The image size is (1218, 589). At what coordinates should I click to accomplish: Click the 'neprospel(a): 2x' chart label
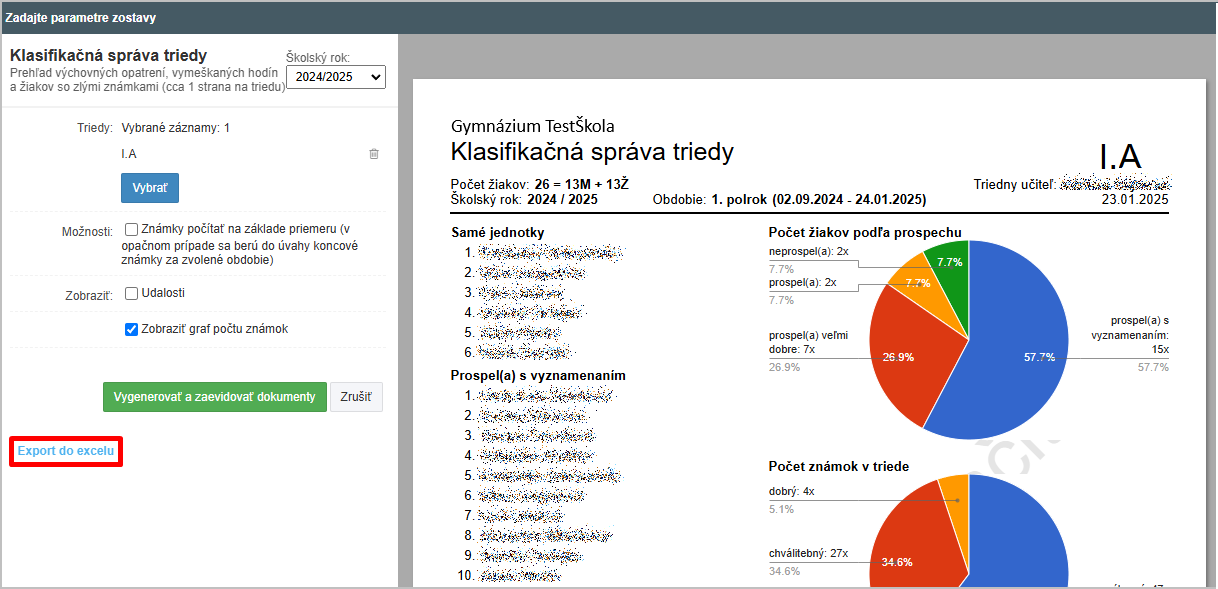tap(809, 251)
